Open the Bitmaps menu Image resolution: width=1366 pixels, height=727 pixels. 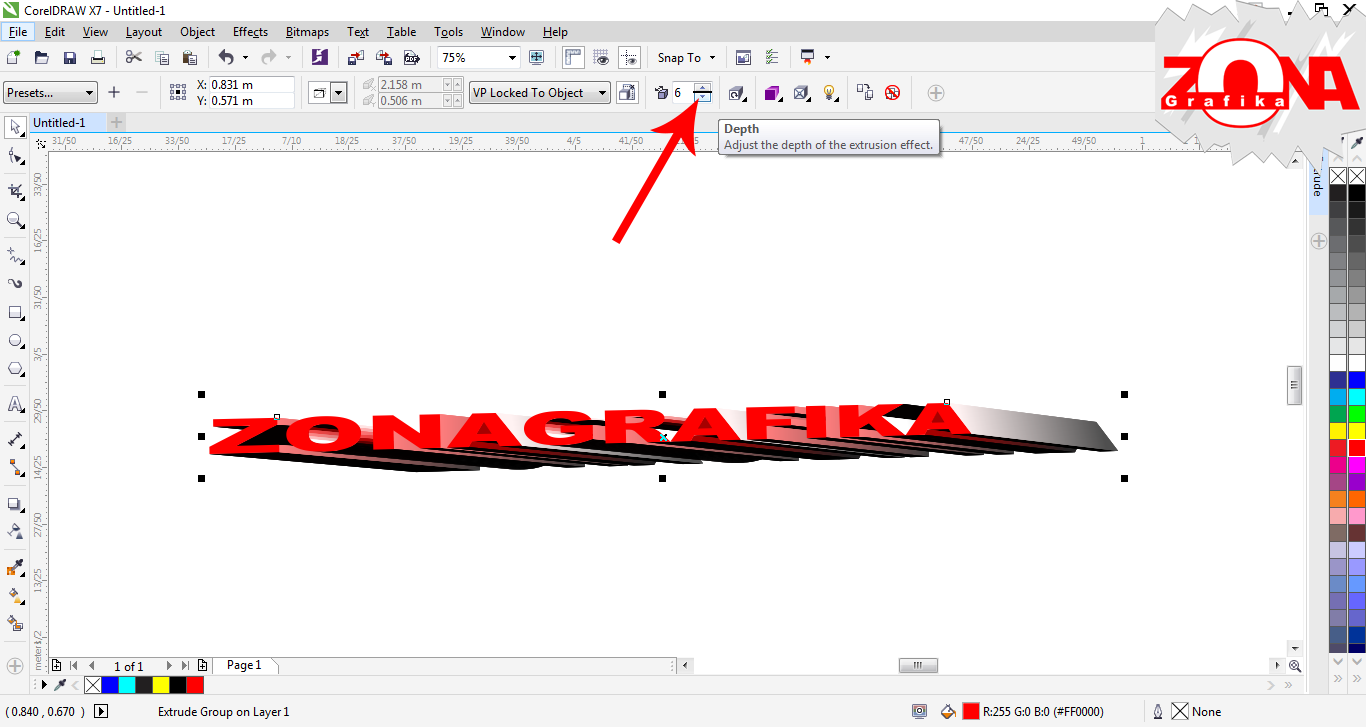(307, 32)
